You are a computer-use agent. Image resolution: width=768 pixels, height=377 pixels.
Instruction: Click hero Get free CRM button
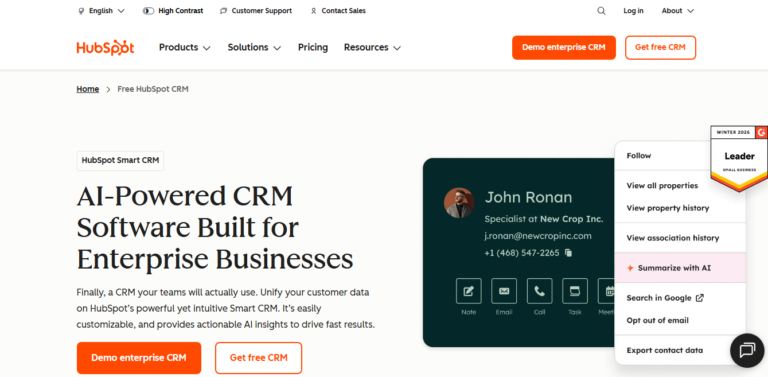pyautogui.click(x=259, y=358)
